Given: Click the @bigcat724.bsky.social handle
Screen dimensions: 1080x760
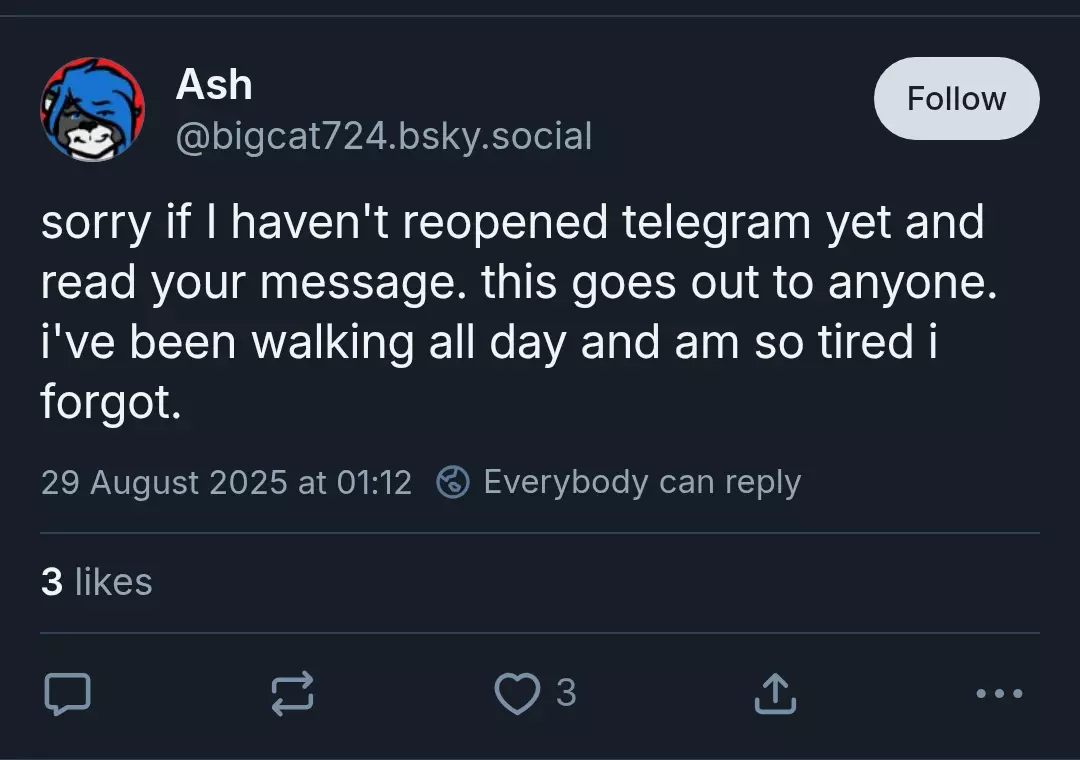Looking at the screenshot, I should tap(384, 136).
